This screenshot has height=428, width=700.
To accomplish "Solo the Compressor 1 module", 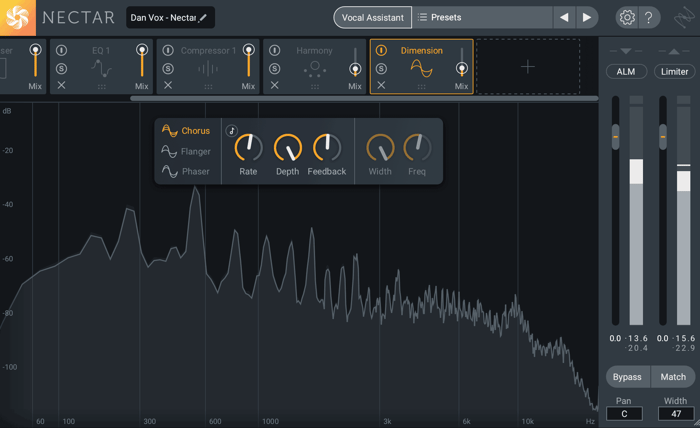I will pyautogui.click(x=168, y=69).
